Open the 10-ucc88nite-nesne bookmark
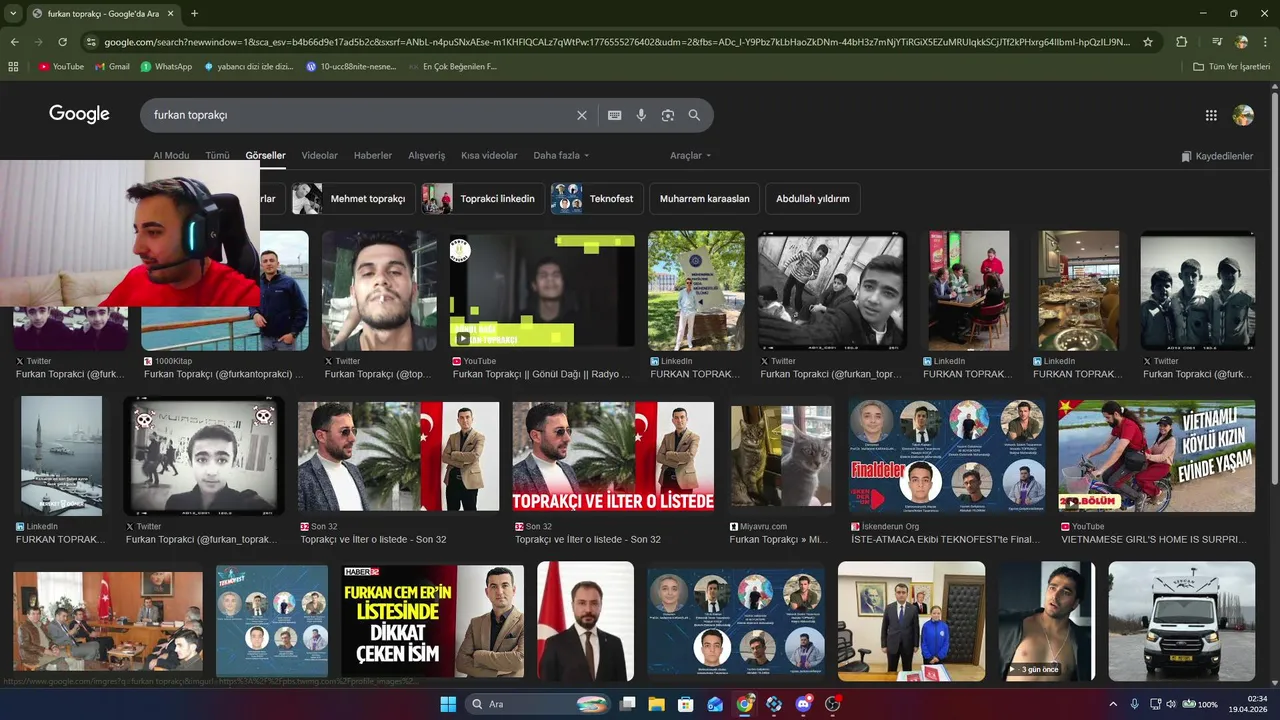Viewport: 1280px width, 720px height. pyautogui.click(x=351, y=67)
